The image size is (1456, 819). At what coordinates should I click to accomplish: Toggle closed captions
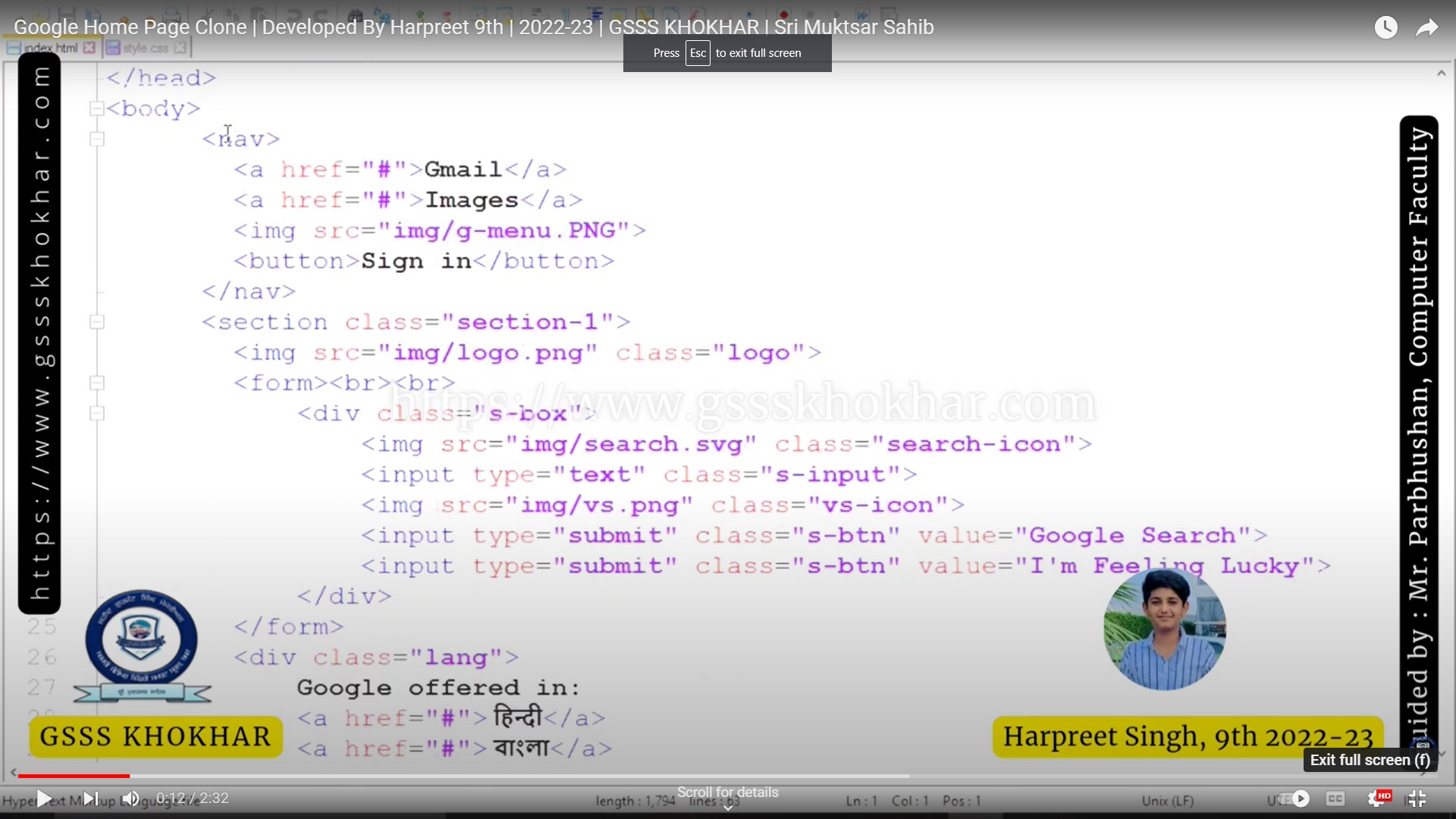coord(1335,799)
